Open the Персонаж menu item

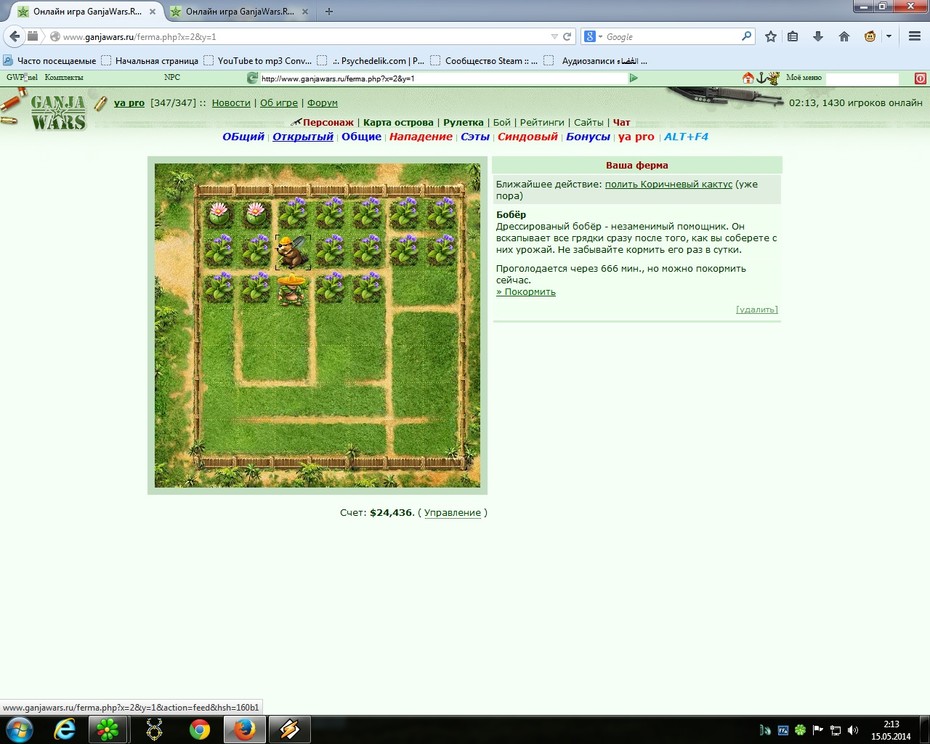[x=328, y=122]
